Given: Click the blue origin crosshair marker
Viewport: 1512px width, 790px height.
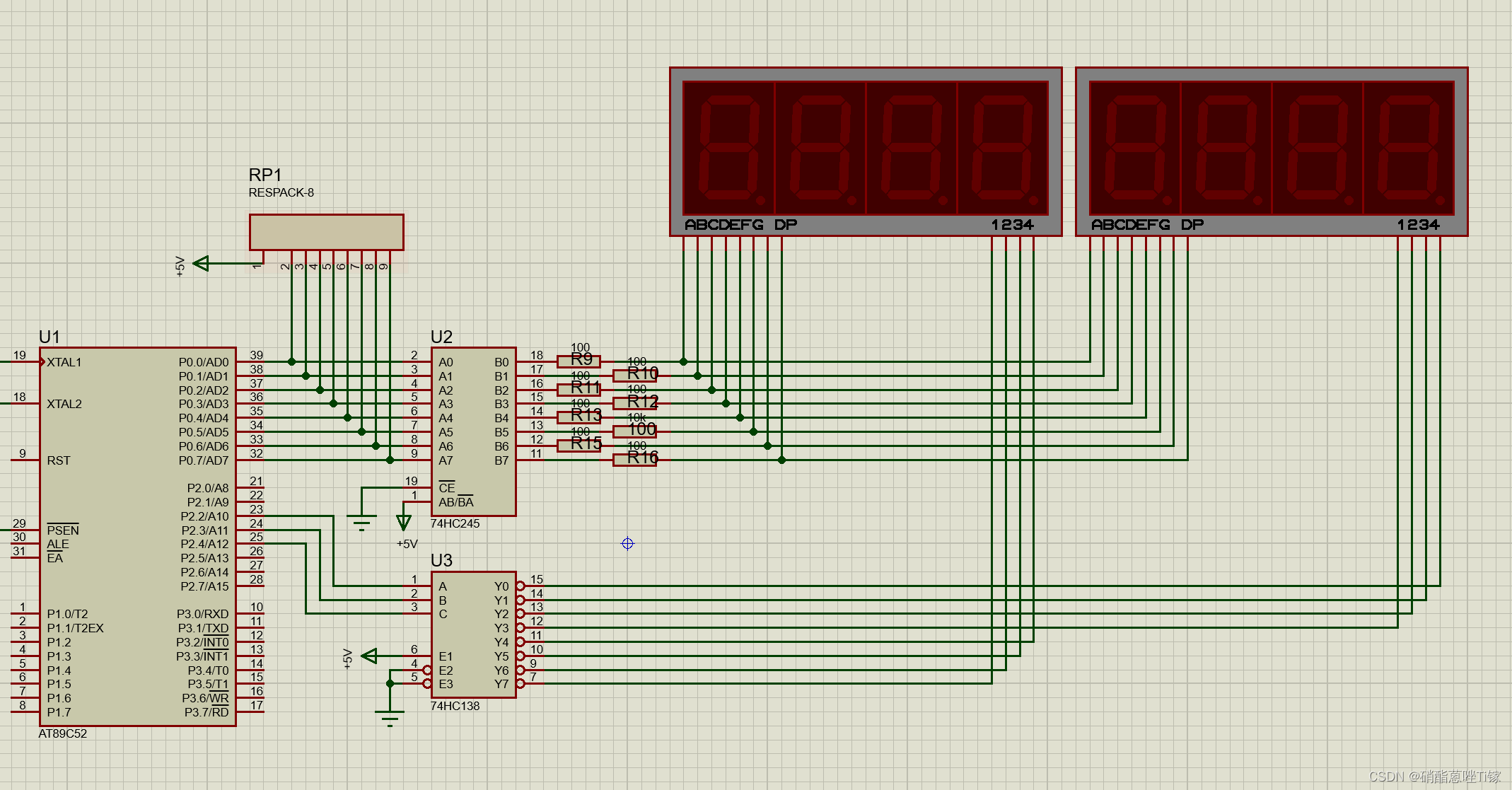Looking at the screenshot, I should coord(627,544).
